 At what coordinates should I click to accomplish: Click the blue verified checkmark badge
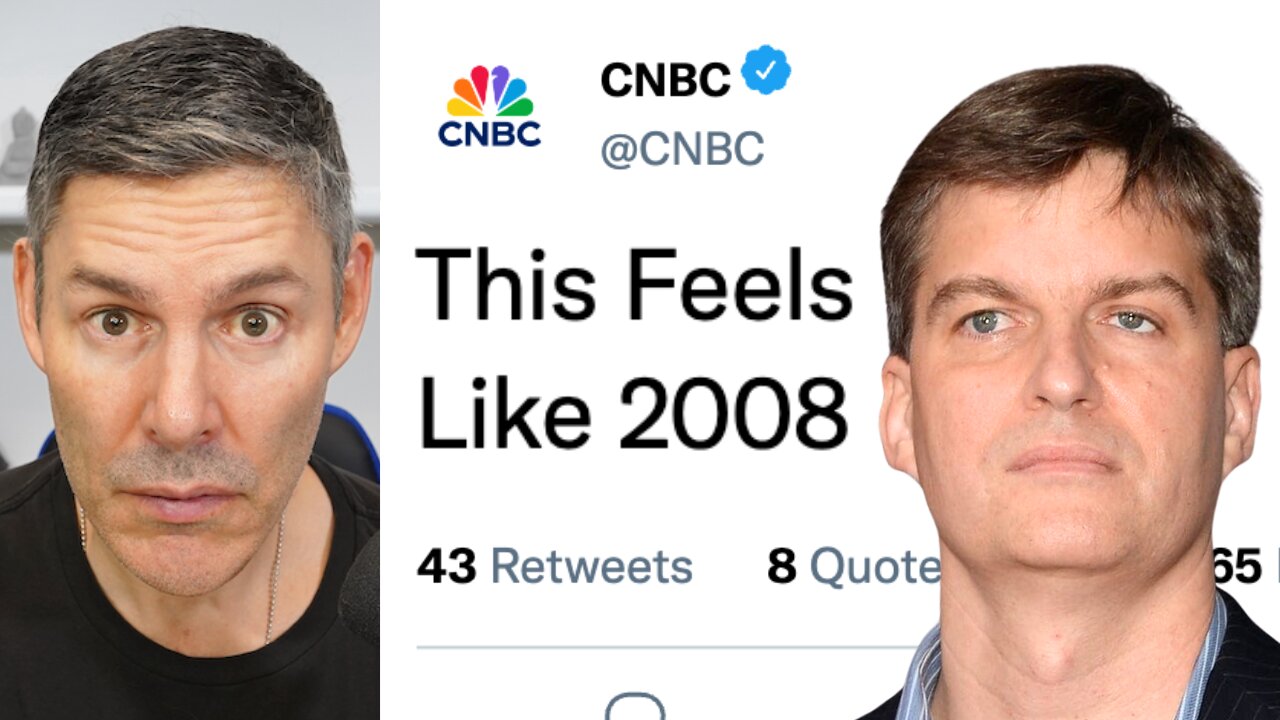point(767,70)
